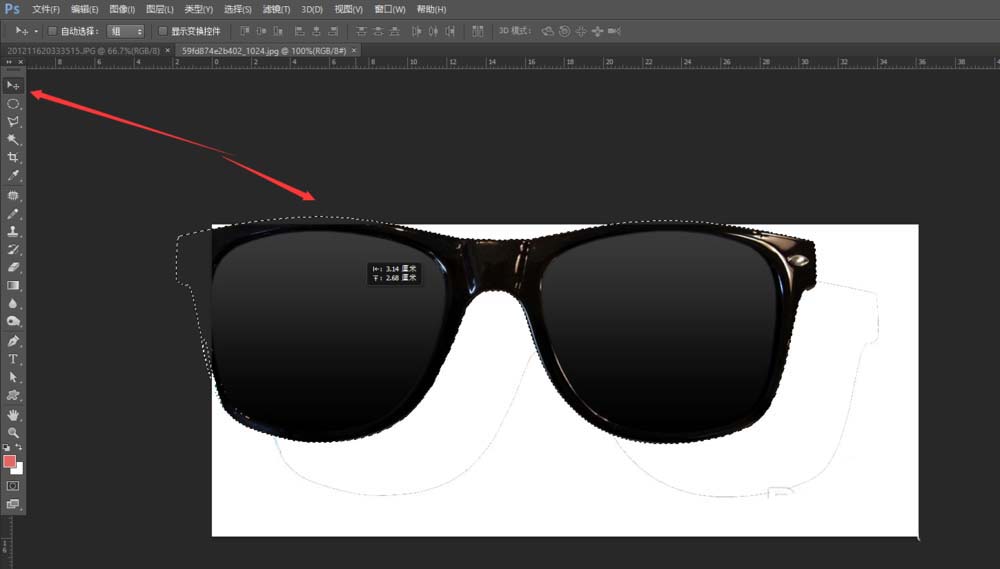Select the Elliptical Marquee tool
Viewport: 1000px width, 569px height.
(14, 103)
